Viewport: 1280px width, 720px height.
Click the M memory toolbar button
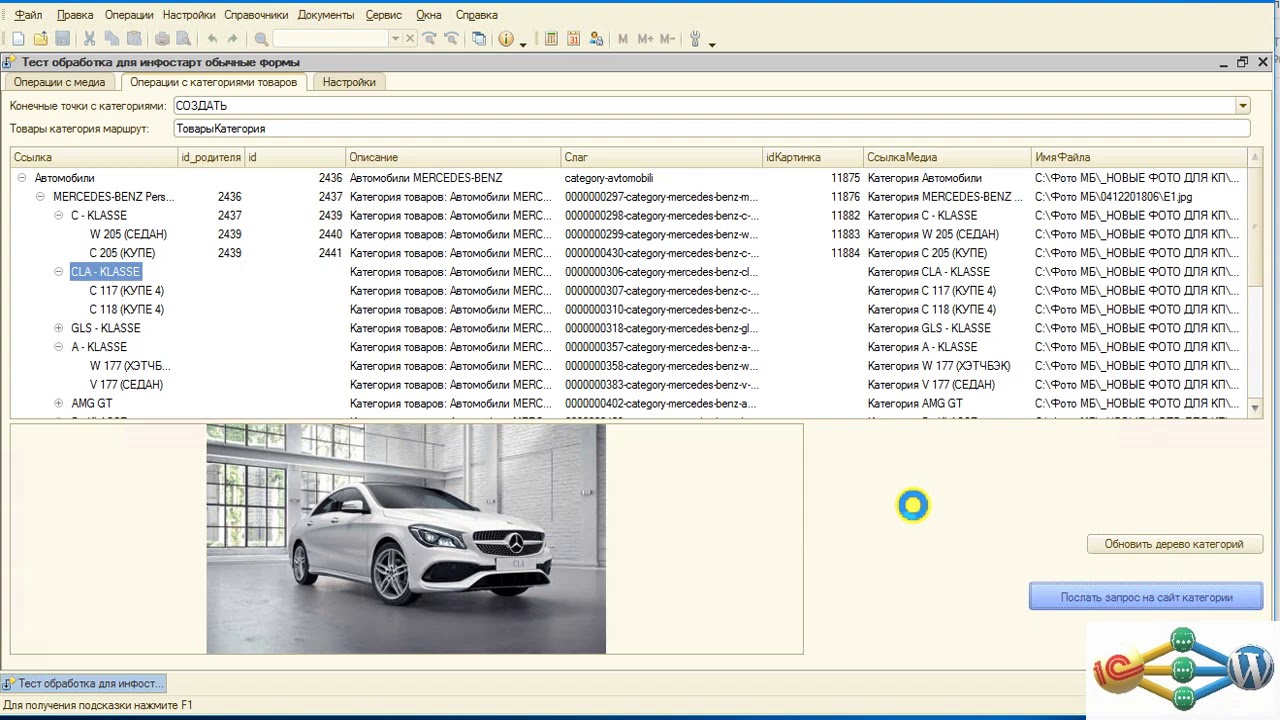623,39
